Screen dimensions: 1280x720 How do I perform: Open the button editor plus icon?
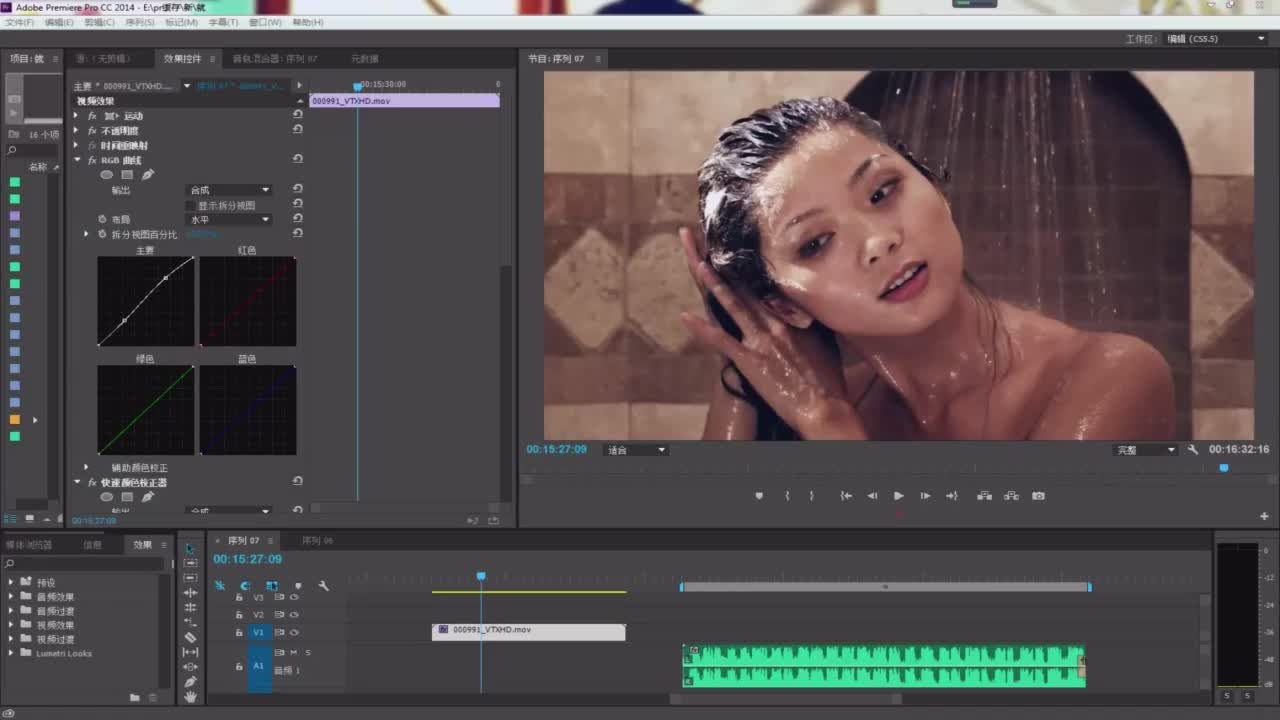pos(1264,516)
